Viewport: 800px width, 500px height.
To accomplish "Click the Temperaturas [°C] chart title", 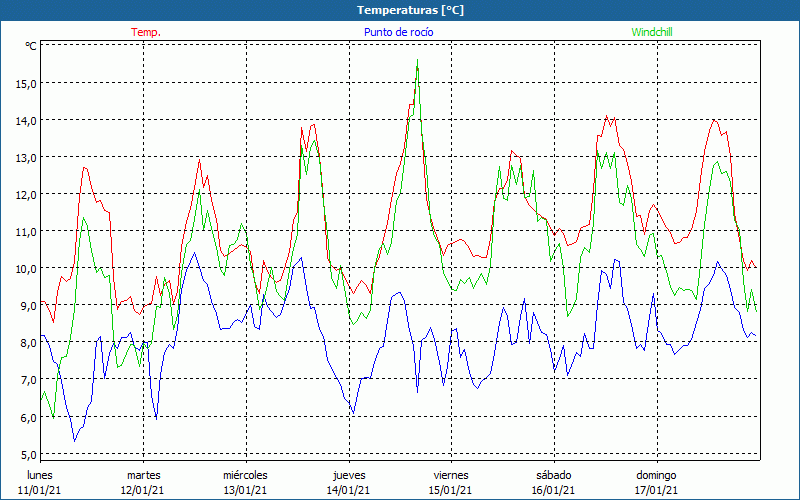I will 410,10.
